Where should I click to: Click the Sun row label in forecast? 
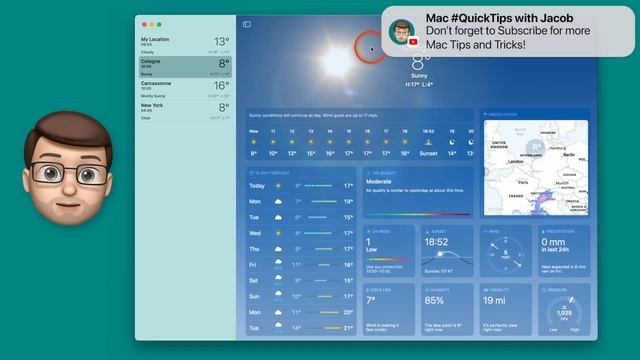[x=254, y=296]
